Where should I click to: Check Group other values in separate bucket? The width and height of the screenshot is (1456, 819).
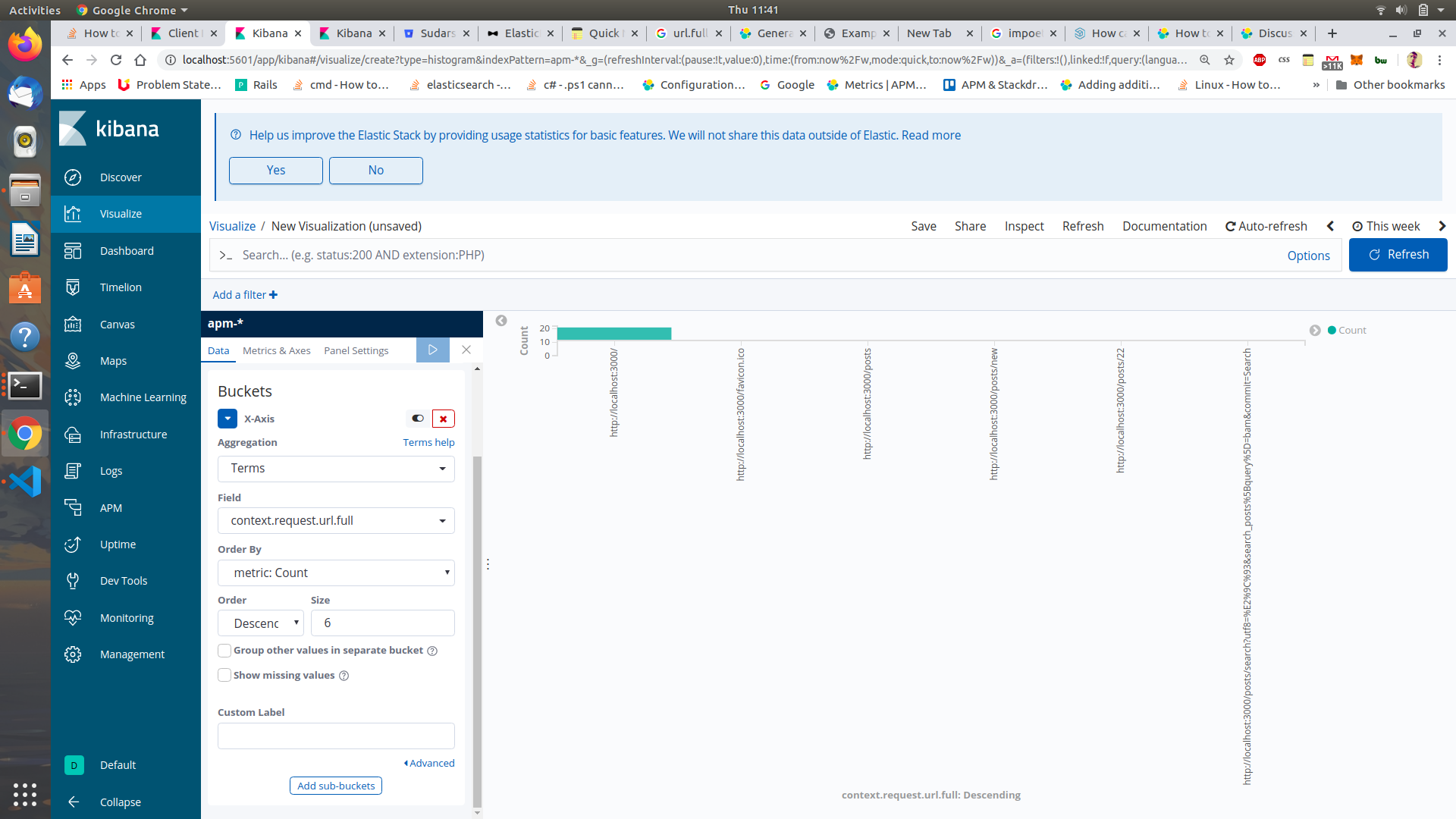tap(224, 651)
